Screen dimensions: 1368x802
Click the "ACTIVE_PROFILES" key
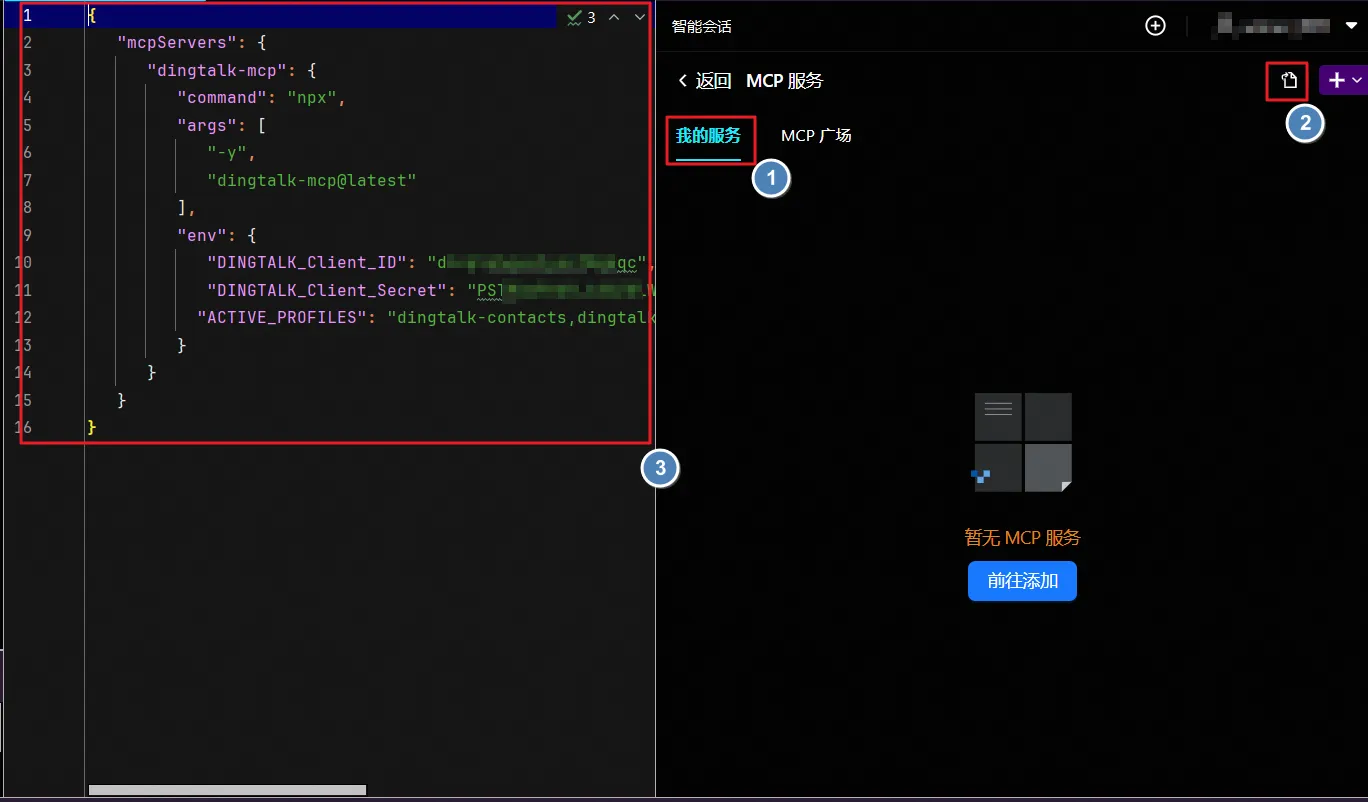[282, 318]
